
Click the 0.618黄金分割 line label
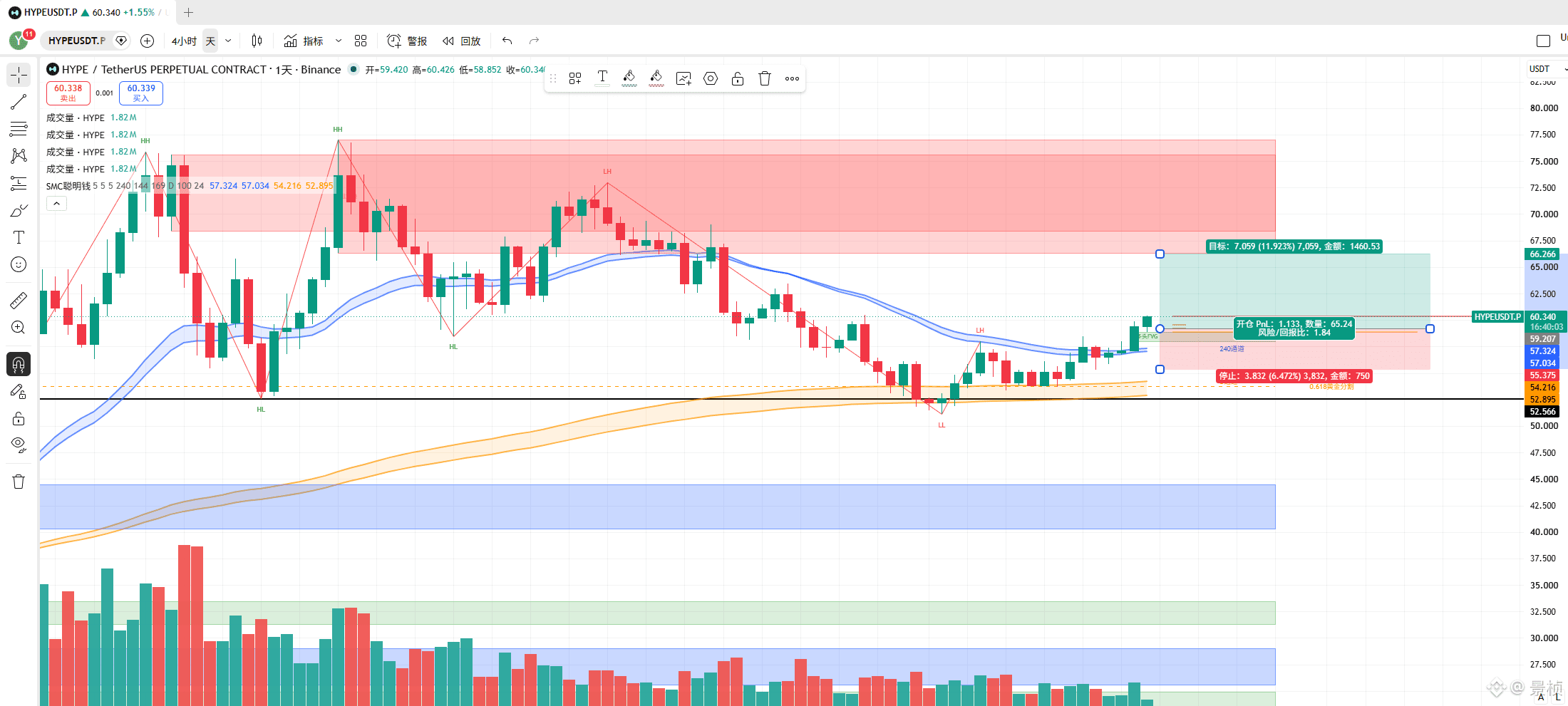[x=1331, y=387]
